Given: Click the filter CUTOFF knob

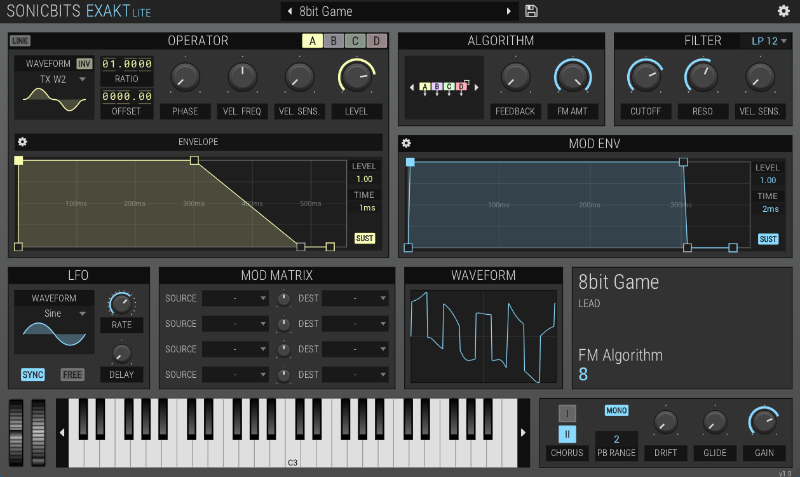Looking at the screenshot, I should (x=645, y=76).
